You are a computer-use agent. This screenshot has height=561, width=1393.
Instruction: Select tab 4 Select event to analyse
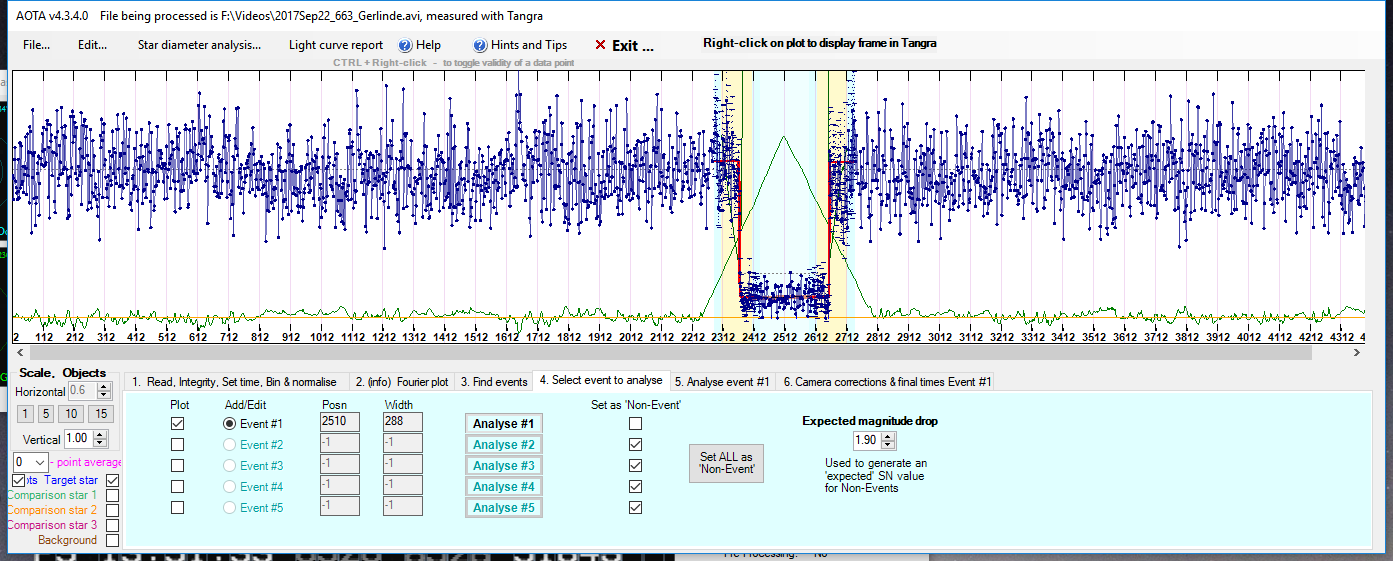point(601,380)
